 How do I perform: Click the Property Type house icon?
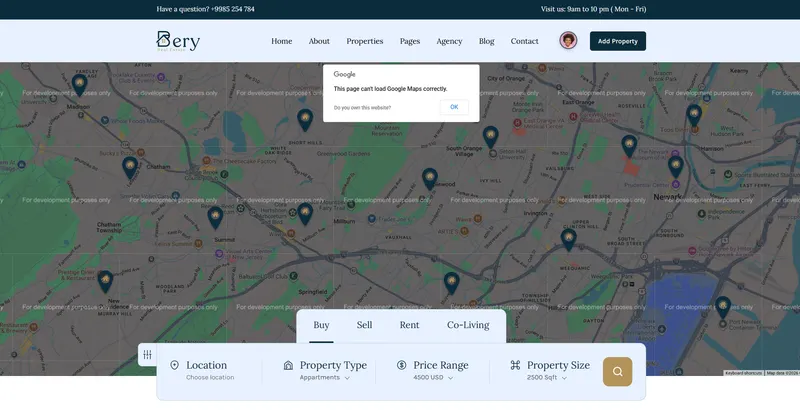(x=288, y=365)
